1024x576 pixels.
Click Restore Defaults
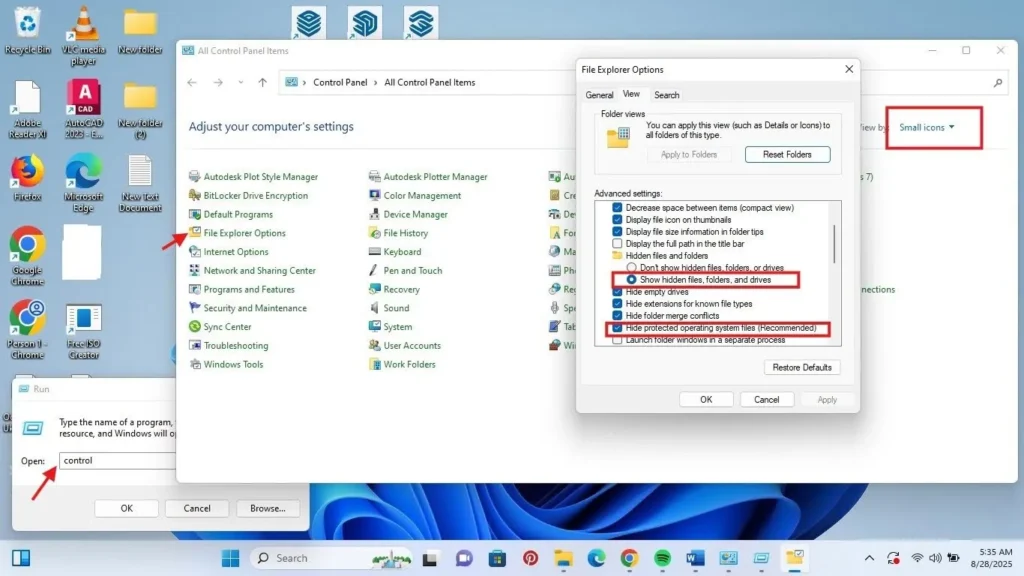802,367
